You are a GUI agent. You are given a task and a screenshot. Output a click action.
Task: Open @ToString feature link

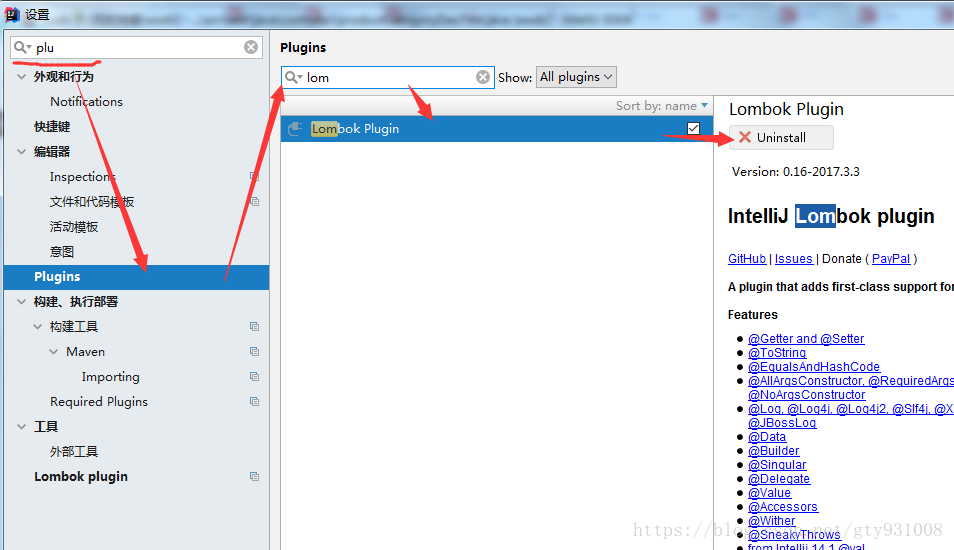tap(777, 353)
